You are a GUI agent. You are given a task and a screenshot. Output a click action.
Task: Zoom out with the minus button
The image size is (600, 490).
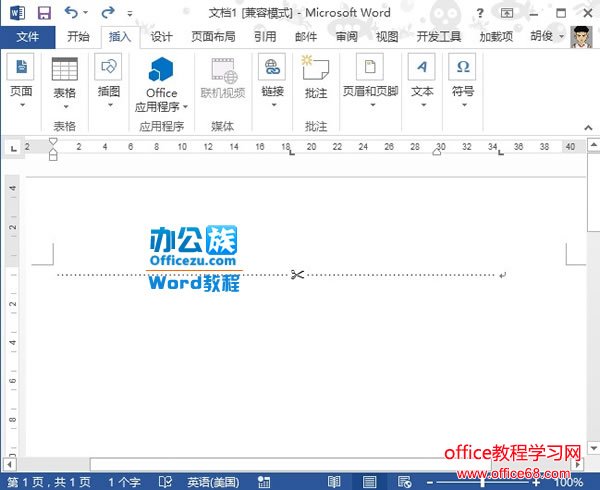click(430, 482)
